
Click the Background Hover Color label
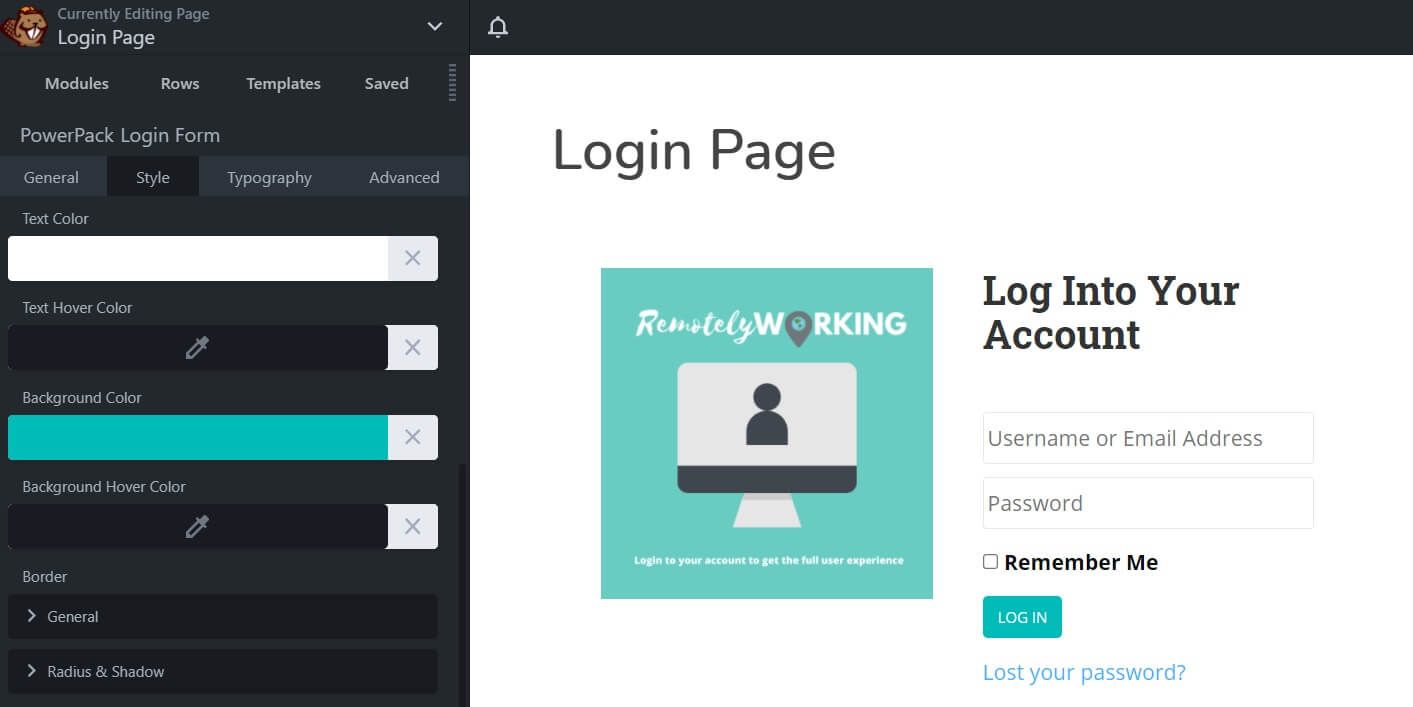pos(104,487)
